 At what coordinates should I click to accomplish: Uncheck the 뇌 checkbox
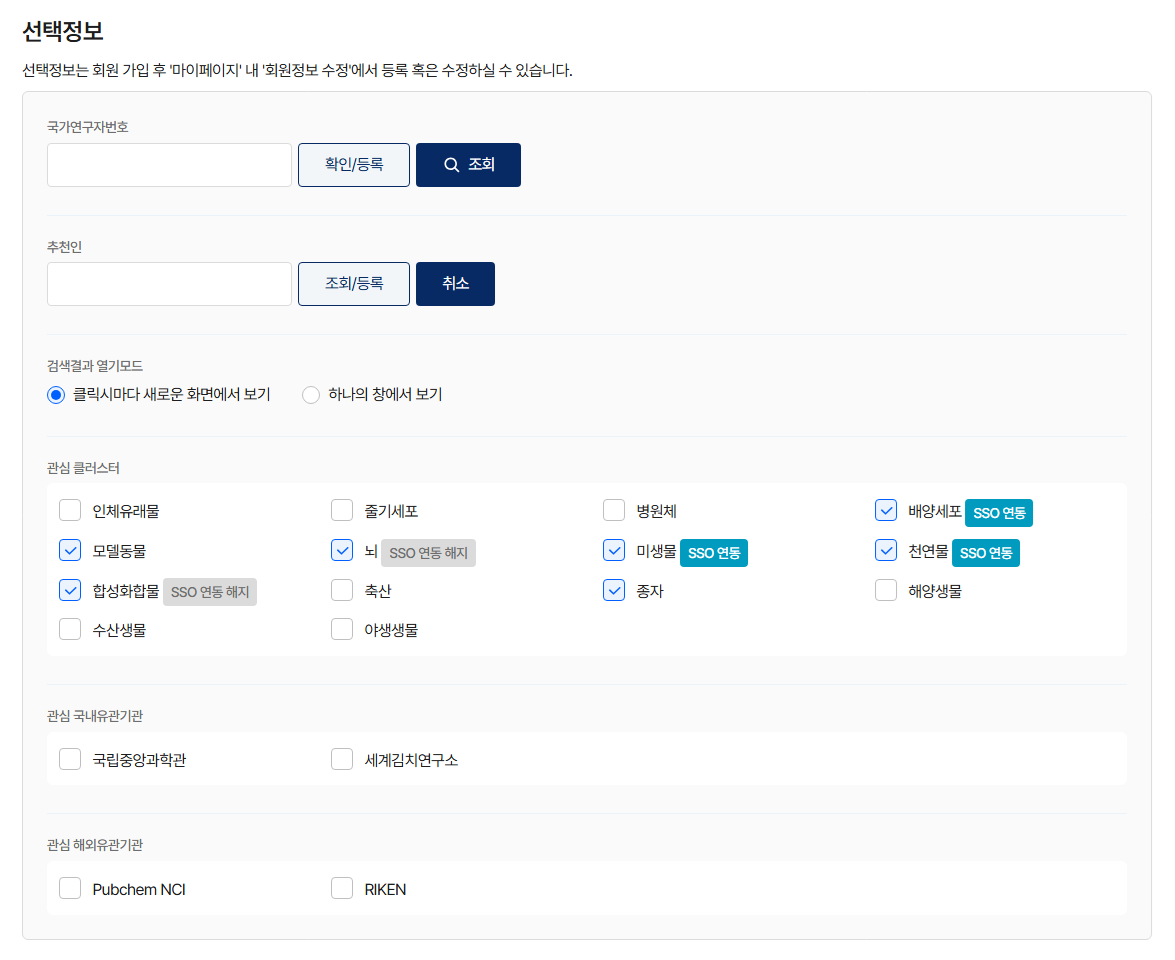[x=342, y=550]
